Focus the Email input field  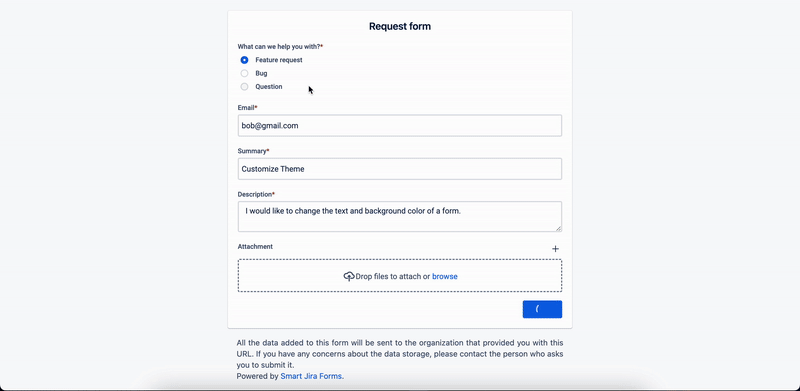(399, 126)
